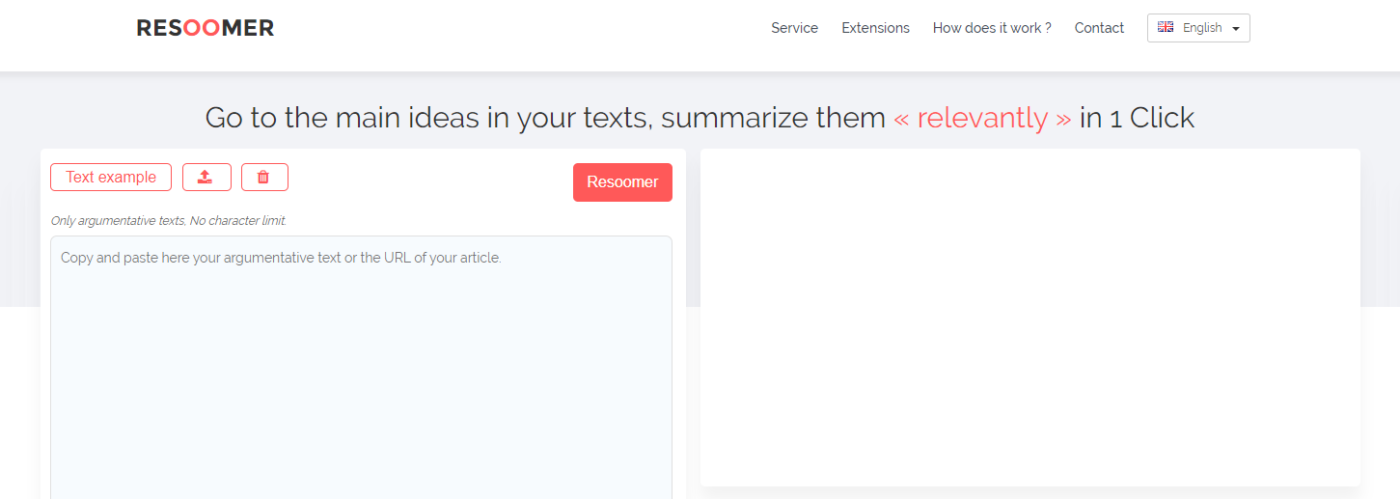Click the trash icon to clear text
This screenshot has height=499, width=1400.
264,177
